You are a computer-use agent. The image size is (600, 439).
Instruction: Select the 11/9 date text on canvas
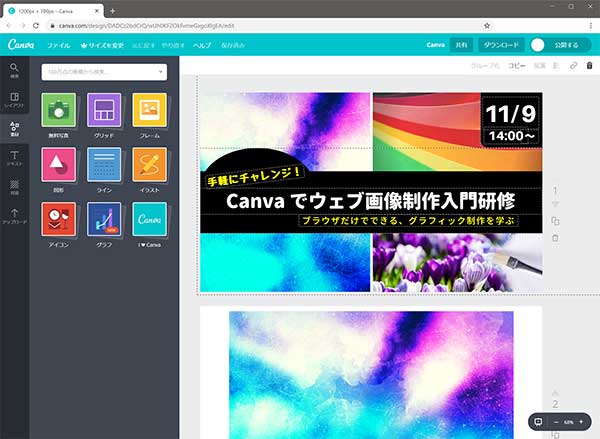point(510,113)
